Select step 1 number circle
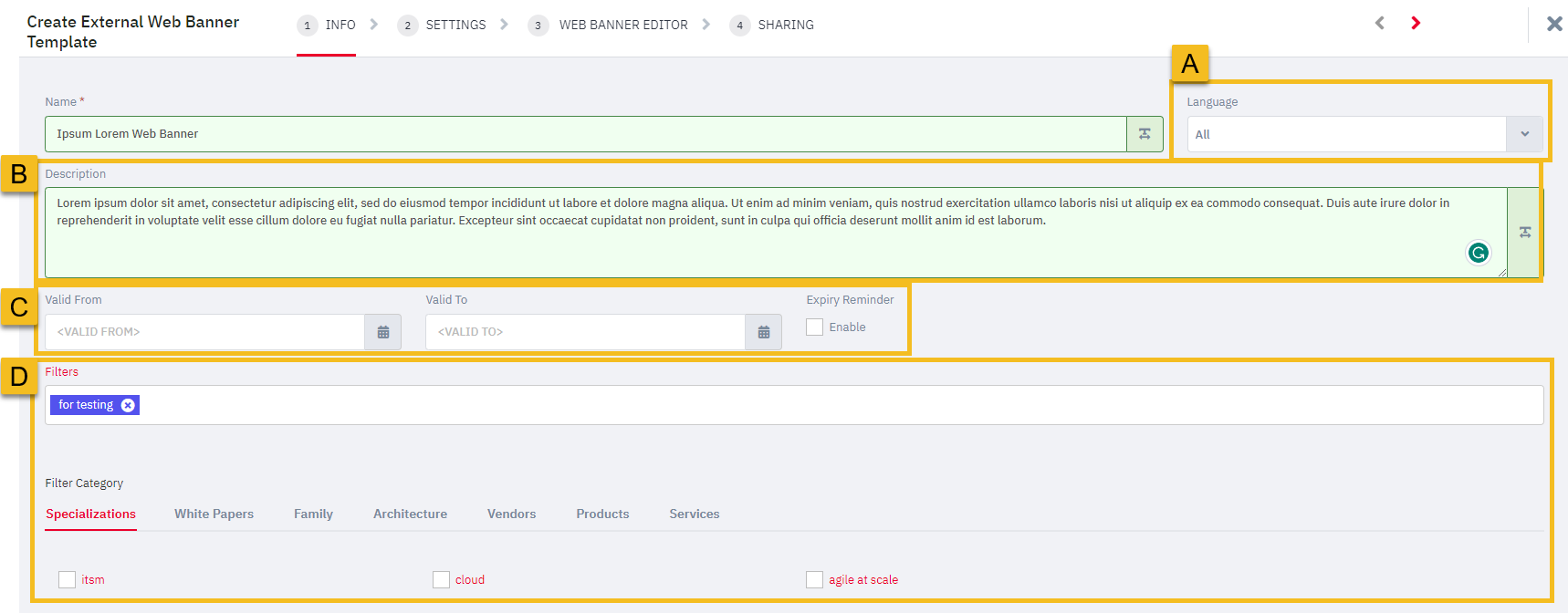Screen dimensions: 1568x613 [308, 26]
